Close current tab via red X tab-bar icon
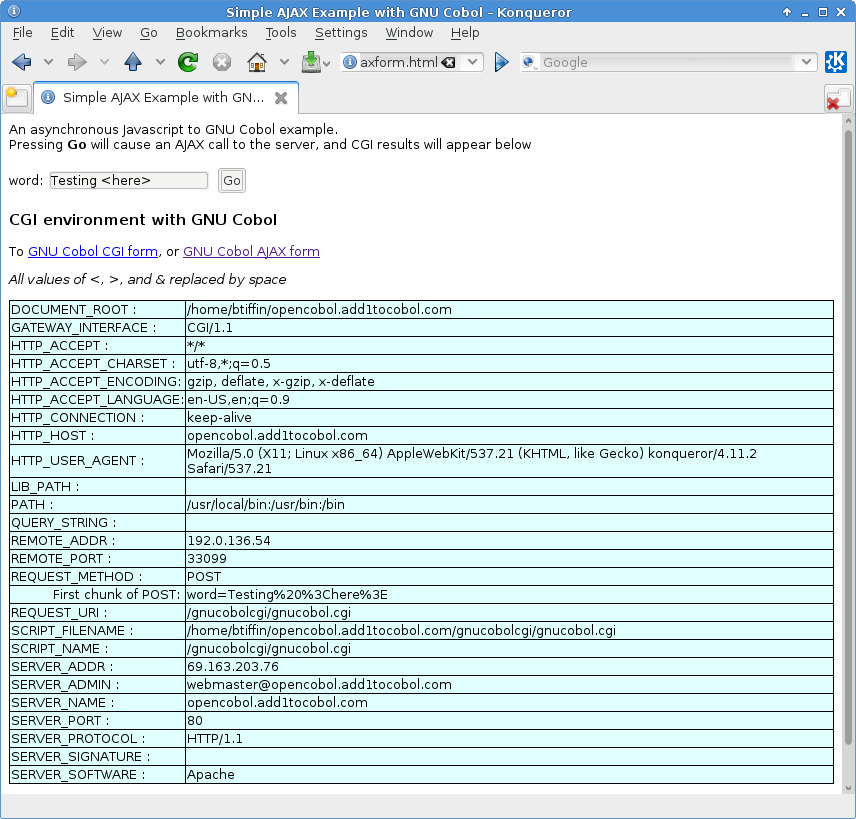The image size is (856, 819). point(837,99)
